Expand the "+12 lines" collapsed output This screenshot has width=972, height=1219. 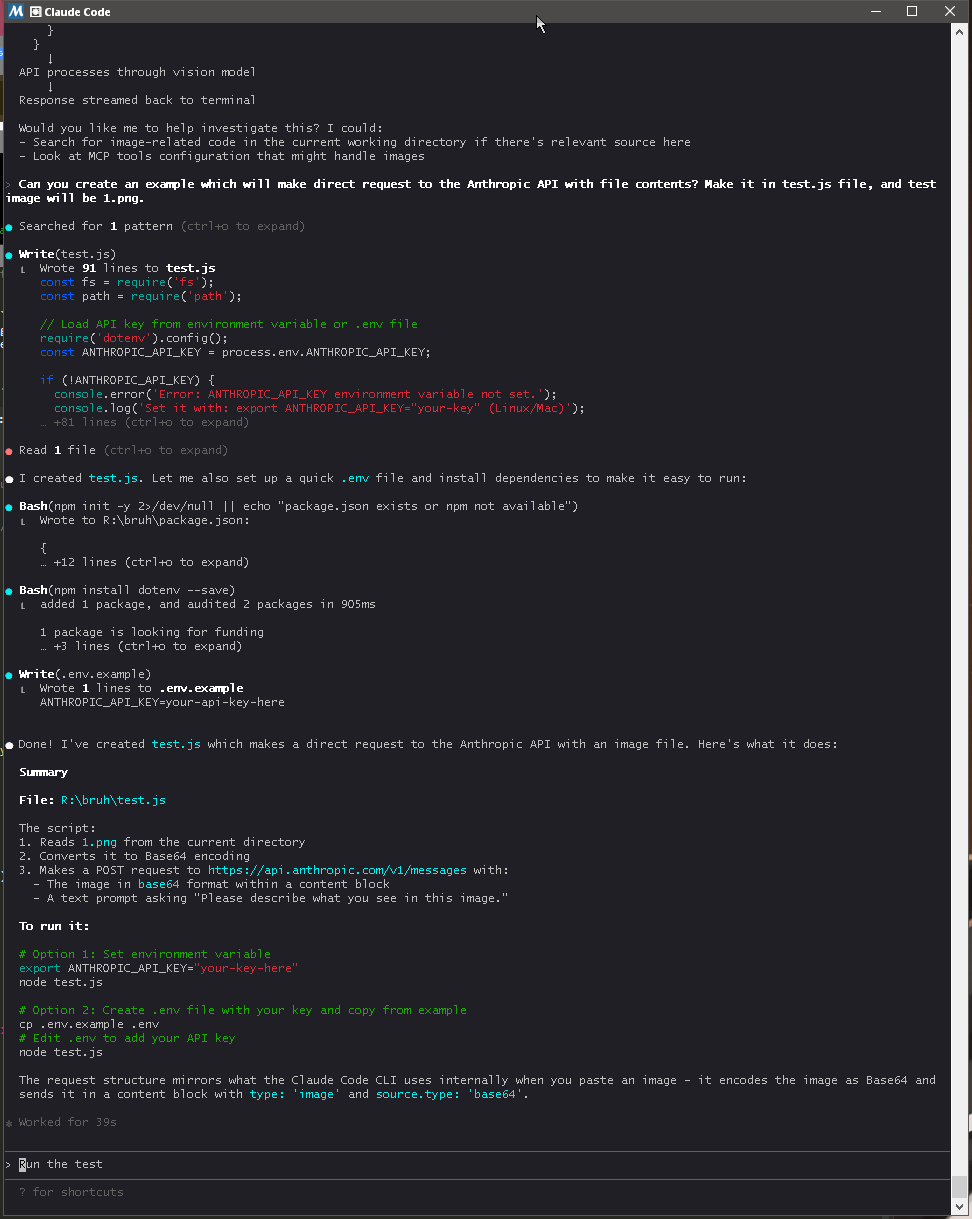pos(144,562)
